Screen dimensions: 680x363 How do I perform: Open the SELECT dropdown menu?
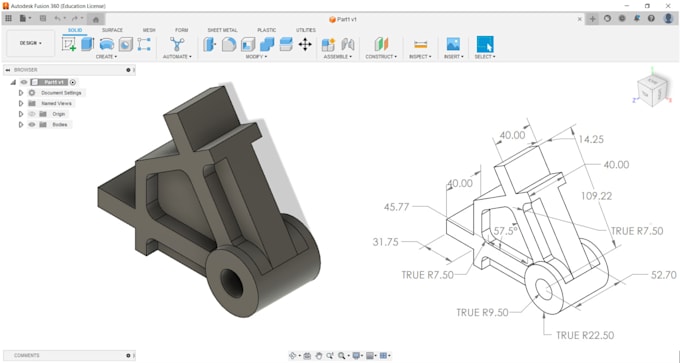[485, 57]
